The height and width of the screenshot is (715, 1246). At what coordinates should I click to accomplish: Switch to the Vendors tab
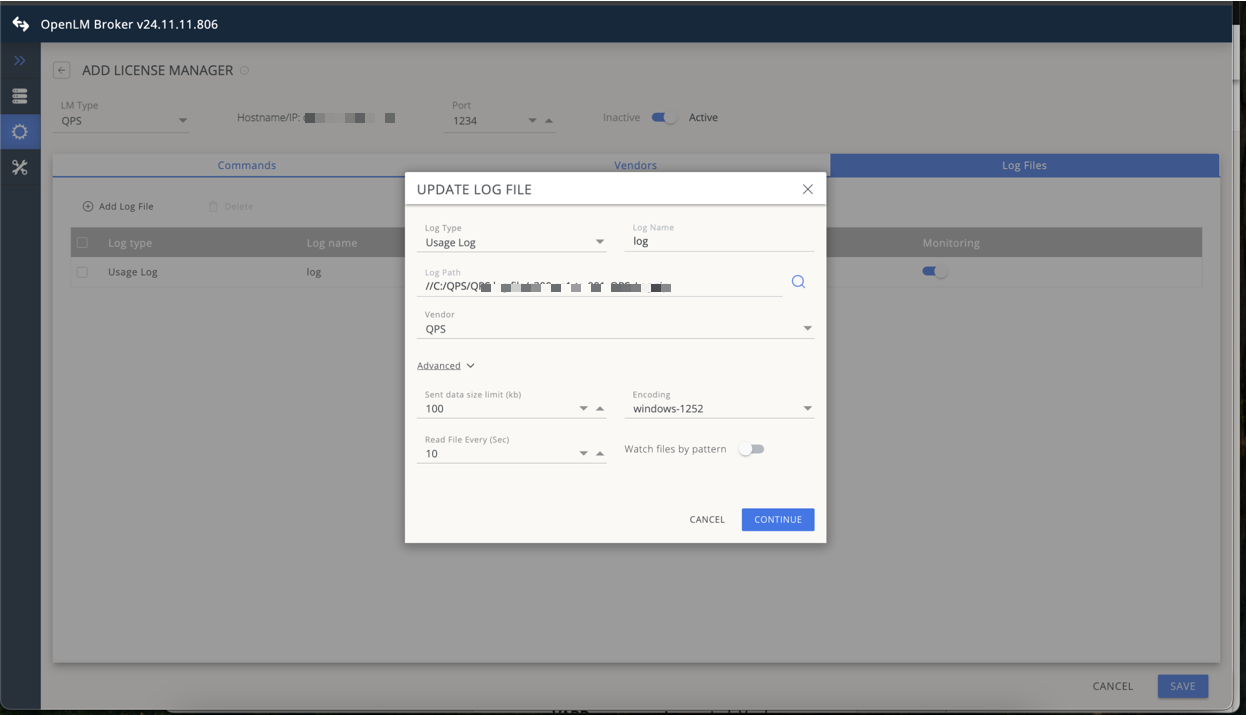[635, 165]
